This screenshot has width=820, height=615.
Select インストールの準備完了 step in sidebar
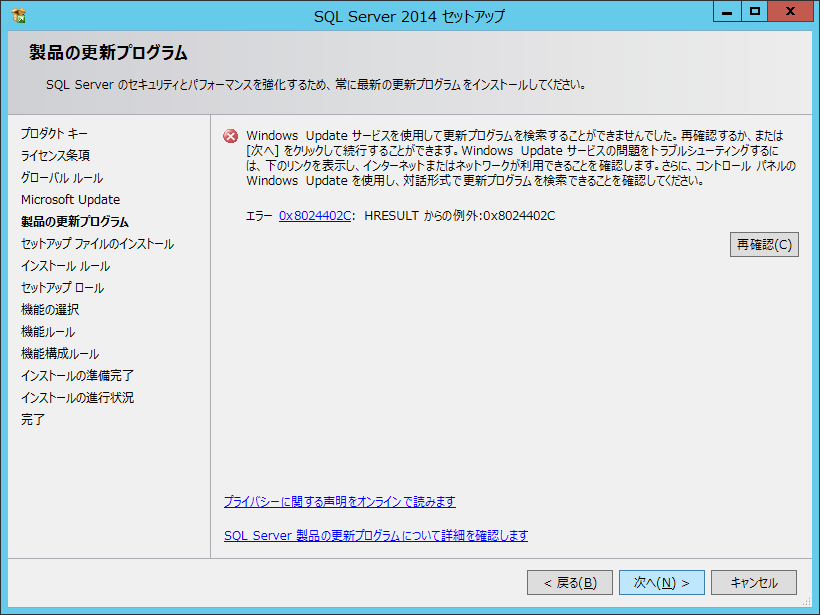click(x=77, y=376)
